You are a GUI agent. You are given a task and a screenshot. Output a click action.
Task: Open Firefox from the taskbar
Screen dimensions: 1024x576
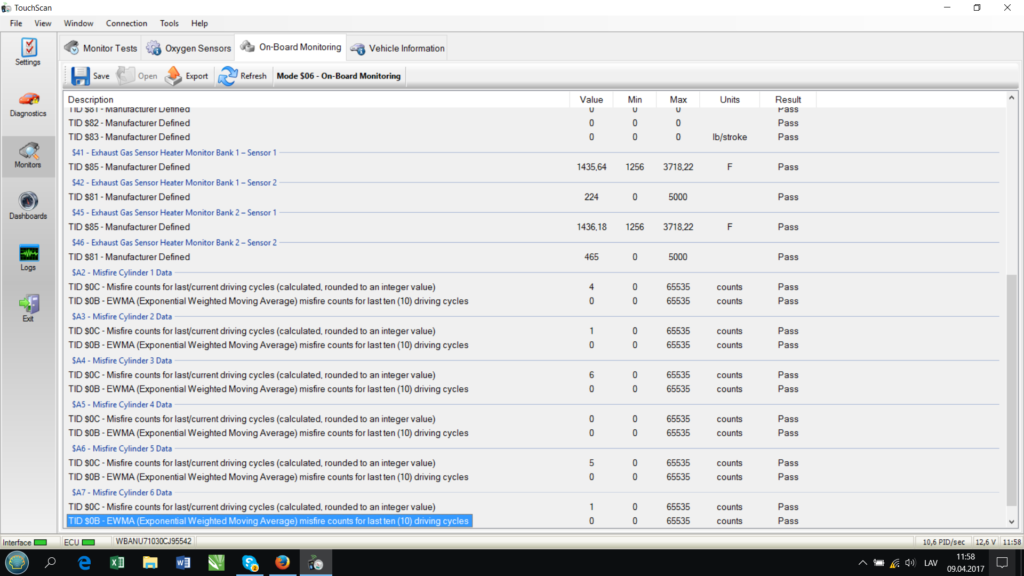pos(282,562)
